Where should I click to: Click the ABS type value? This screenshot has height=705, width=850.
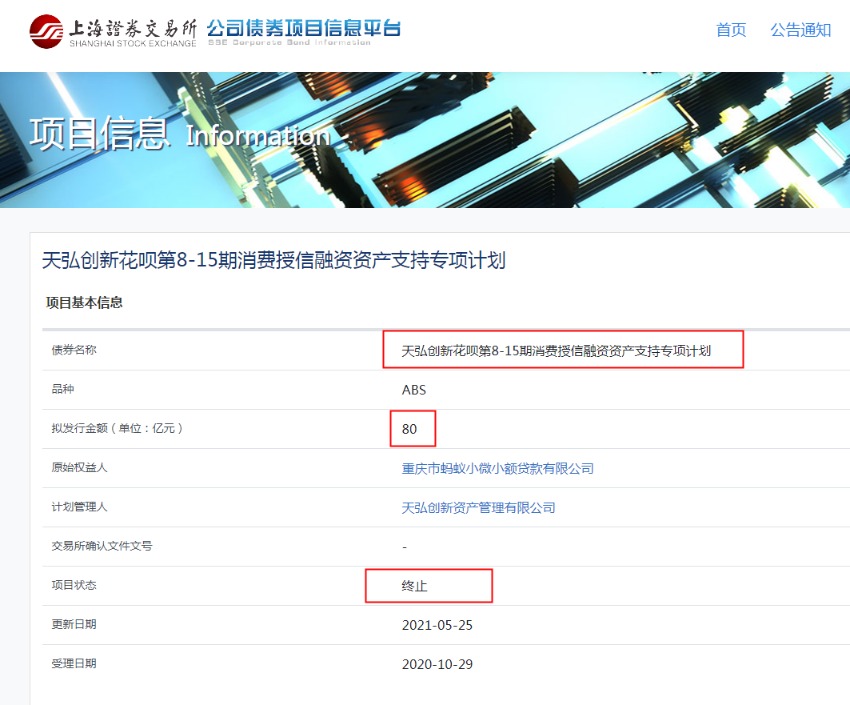414,390
